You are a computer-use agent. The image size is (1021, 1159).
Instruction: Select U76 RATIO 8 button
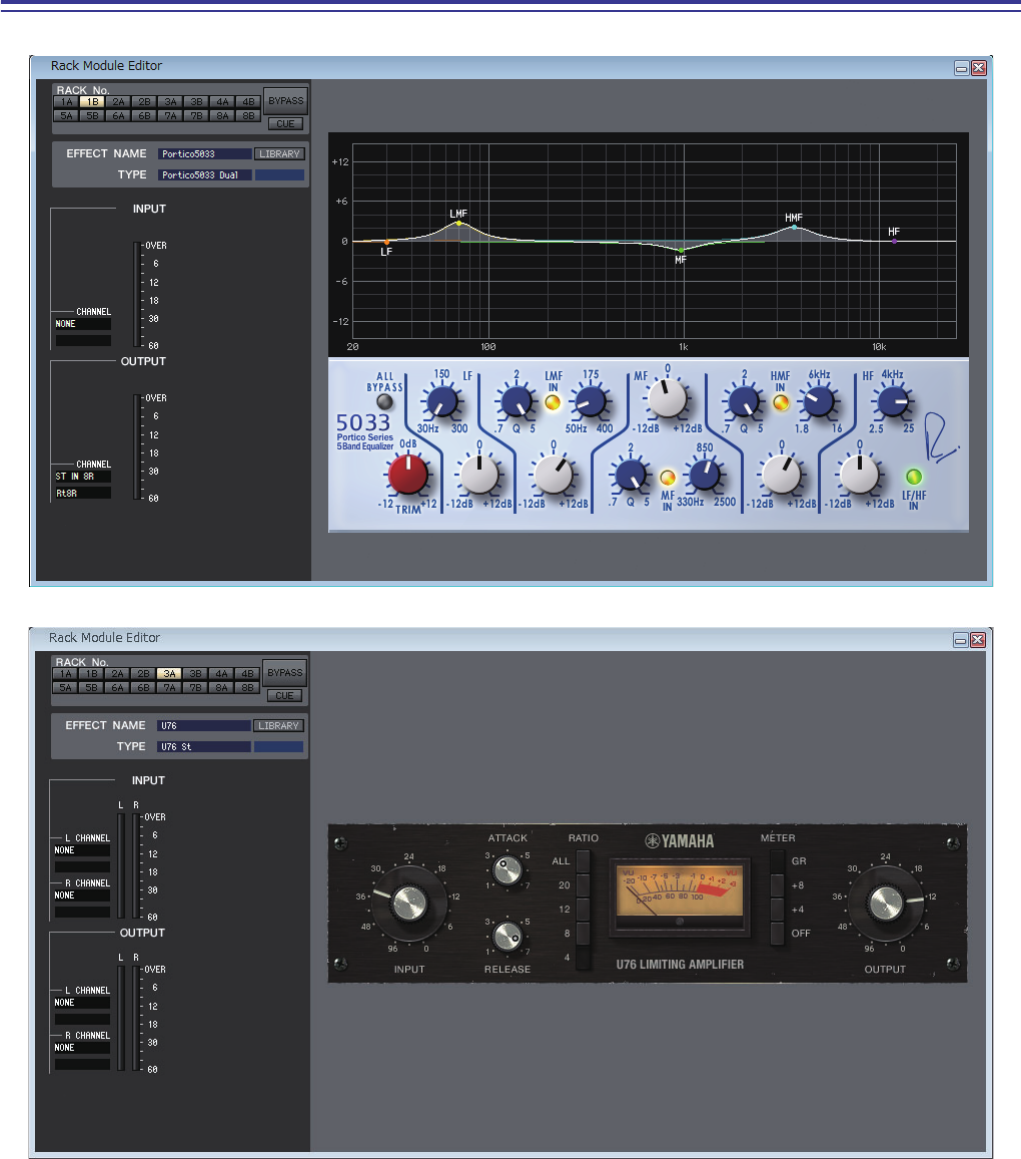pyautogui.click(x=583, y=934)
